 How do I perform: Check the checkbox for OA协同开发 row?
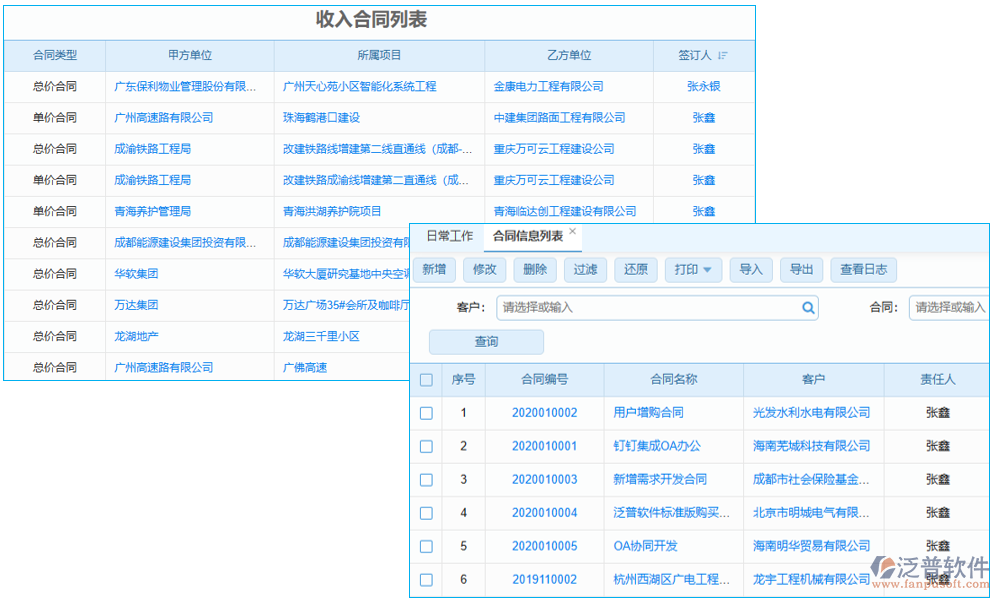click(x=426, y=546)
